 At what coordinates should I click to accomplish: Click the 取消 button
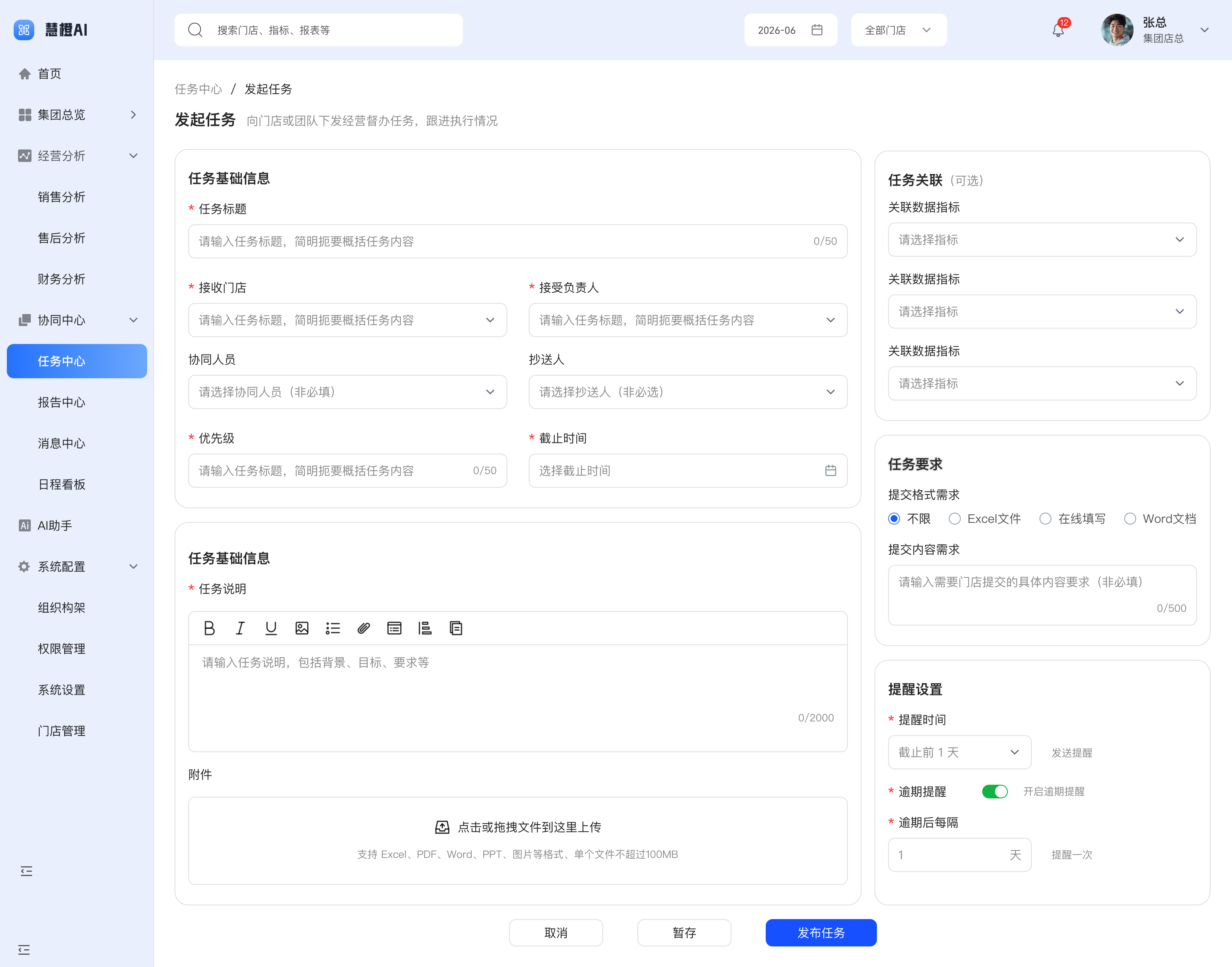[556, 932]
